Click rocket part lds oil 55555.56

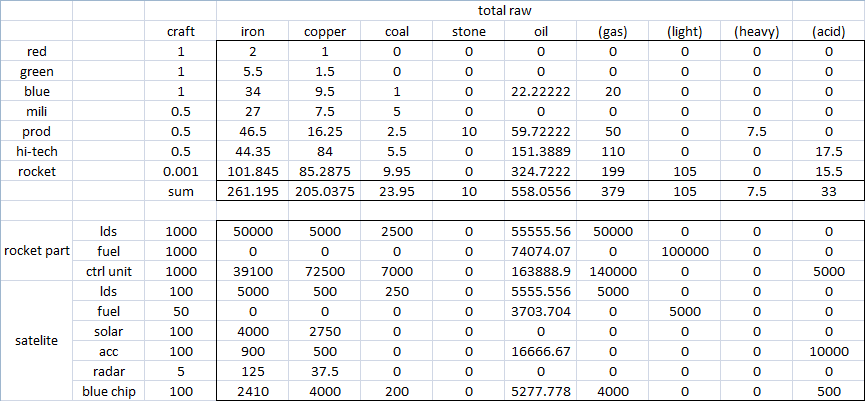tap(541, 231)
